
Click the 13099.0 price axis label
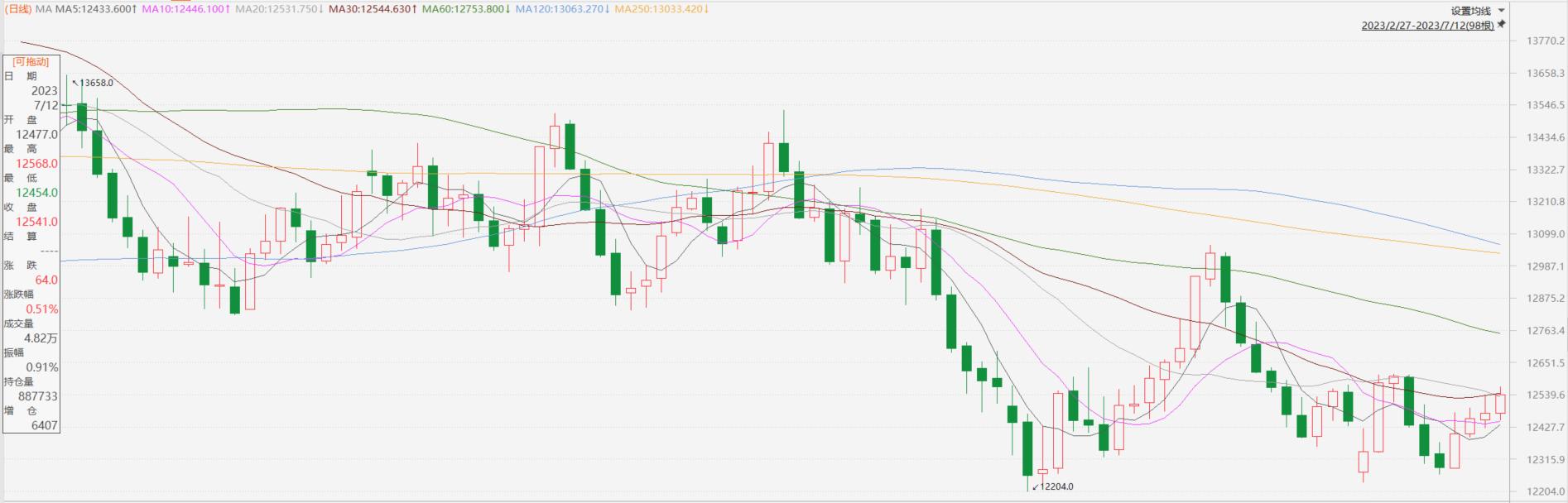click(1546, 234)
